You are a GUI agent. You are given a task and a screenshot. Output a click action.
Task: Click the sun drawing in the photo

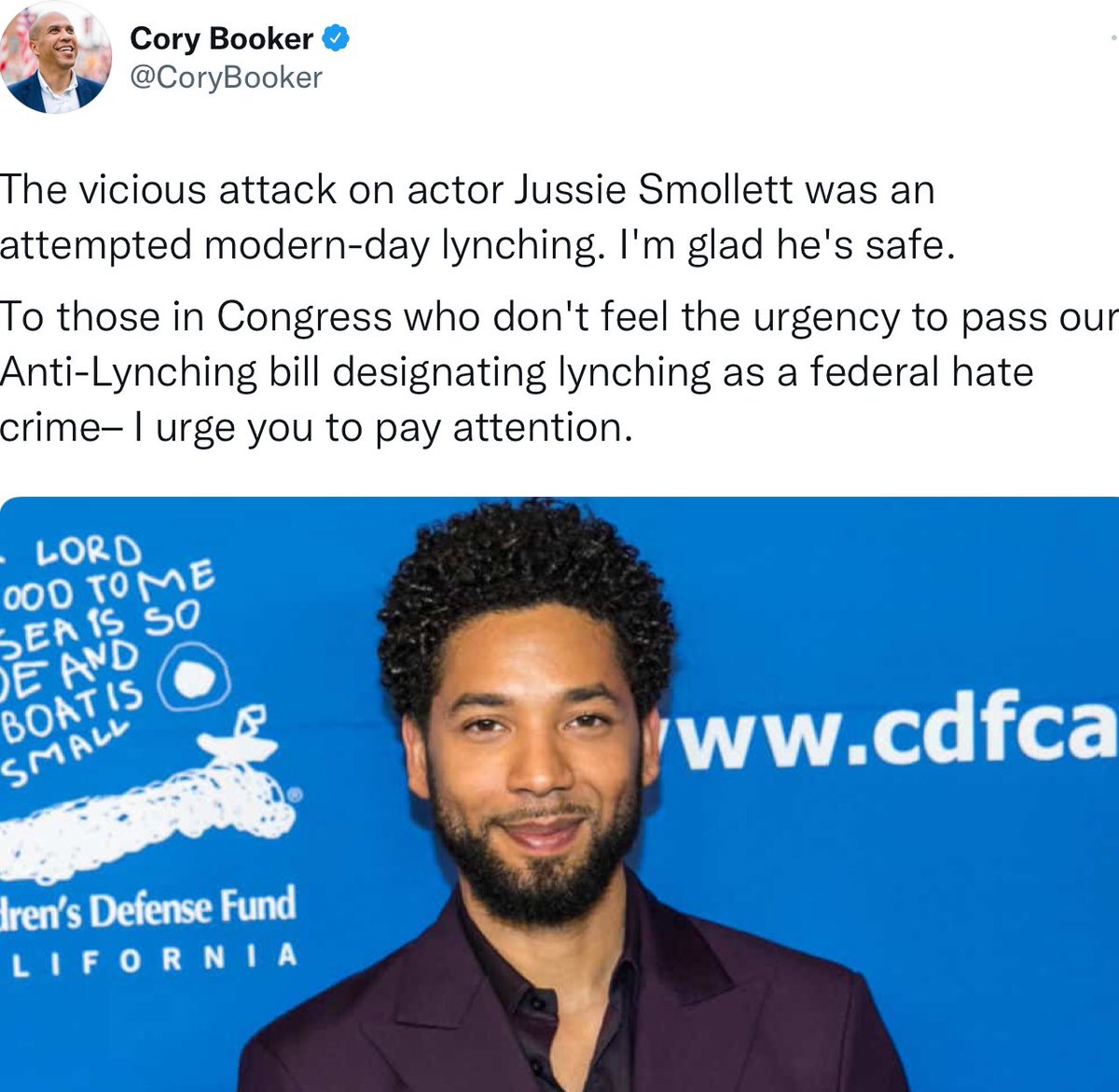(192, 679)
